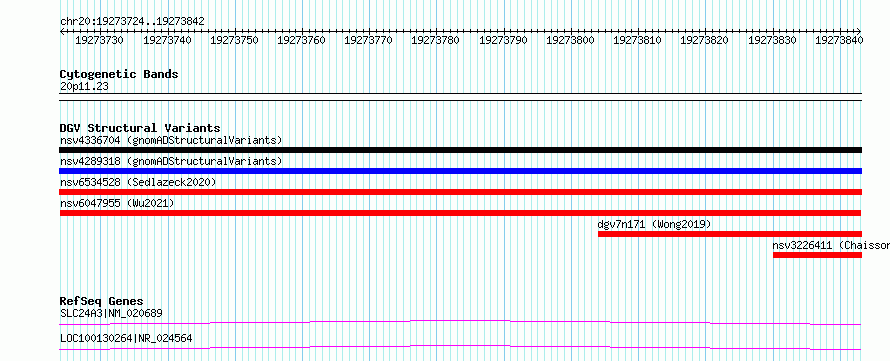Open nsv3226411 (Chaisson) label
This screenshot has width=890, height=361.
point(831,245)
